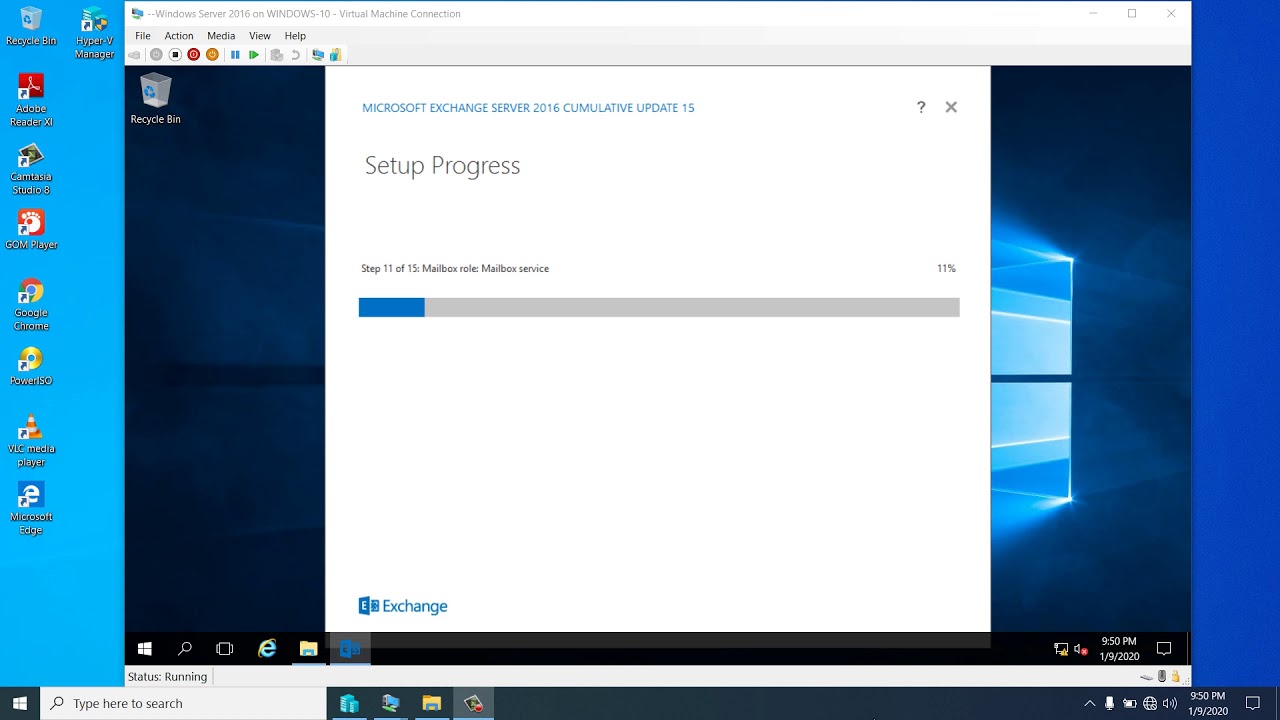Click the Exchange setup icon in VM taskbar
This screenshot has width=1280, height=720.
(x=349, y=649)
